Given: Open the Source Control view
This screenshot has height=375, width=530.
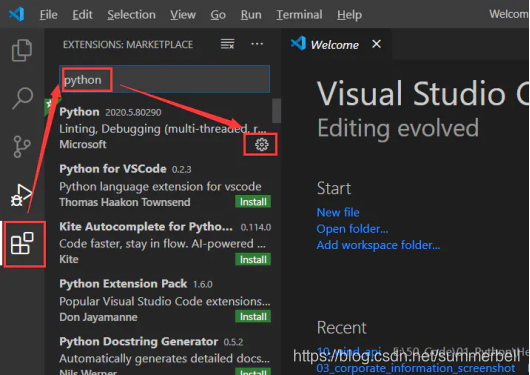Looking at the screenshot, I should (x=22, y=147).
